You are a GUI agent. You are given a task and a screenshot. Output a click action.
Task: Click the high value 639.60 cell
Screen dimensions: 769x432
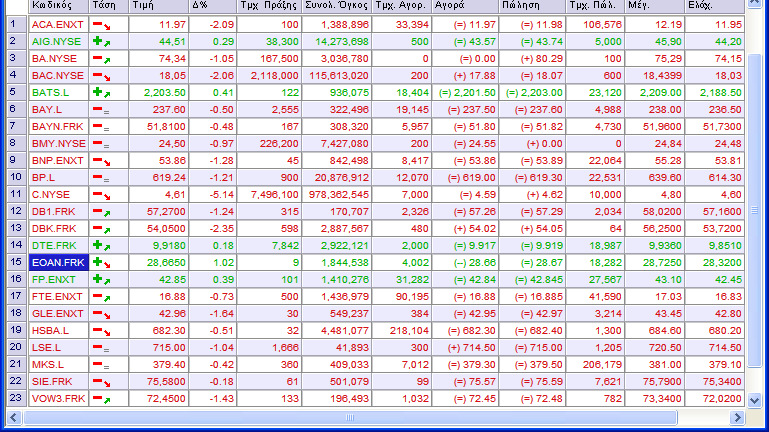coord(655,178)
